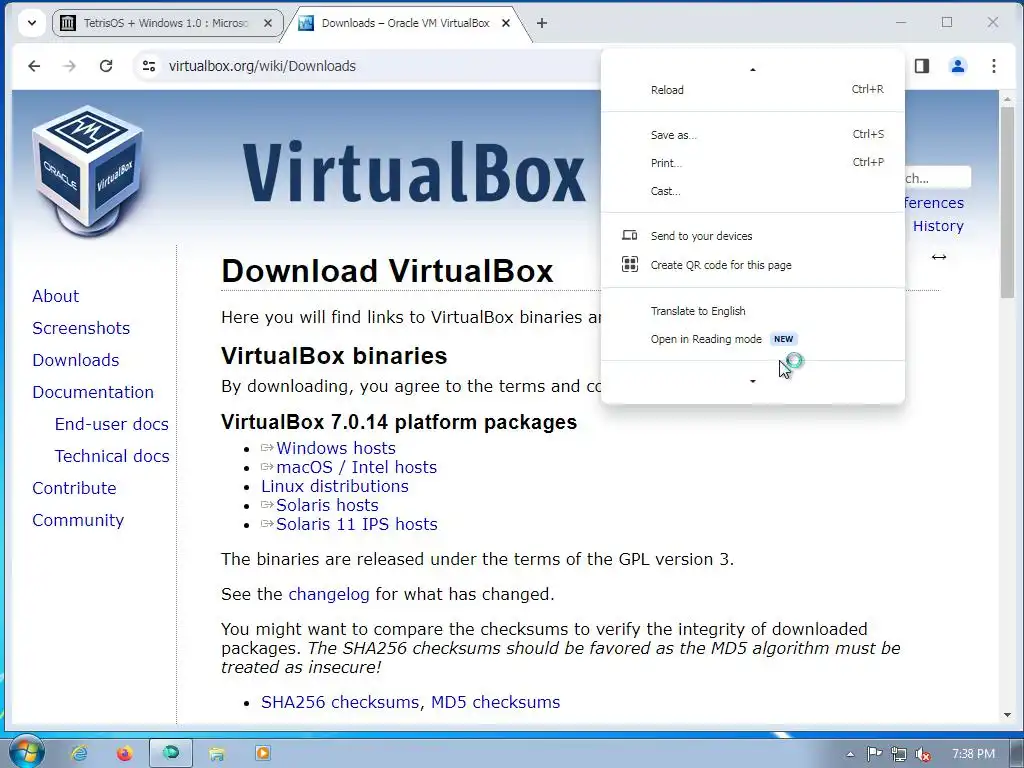Open Linux distributions link
Viewport: 1024px width, 768px height.
334,486
